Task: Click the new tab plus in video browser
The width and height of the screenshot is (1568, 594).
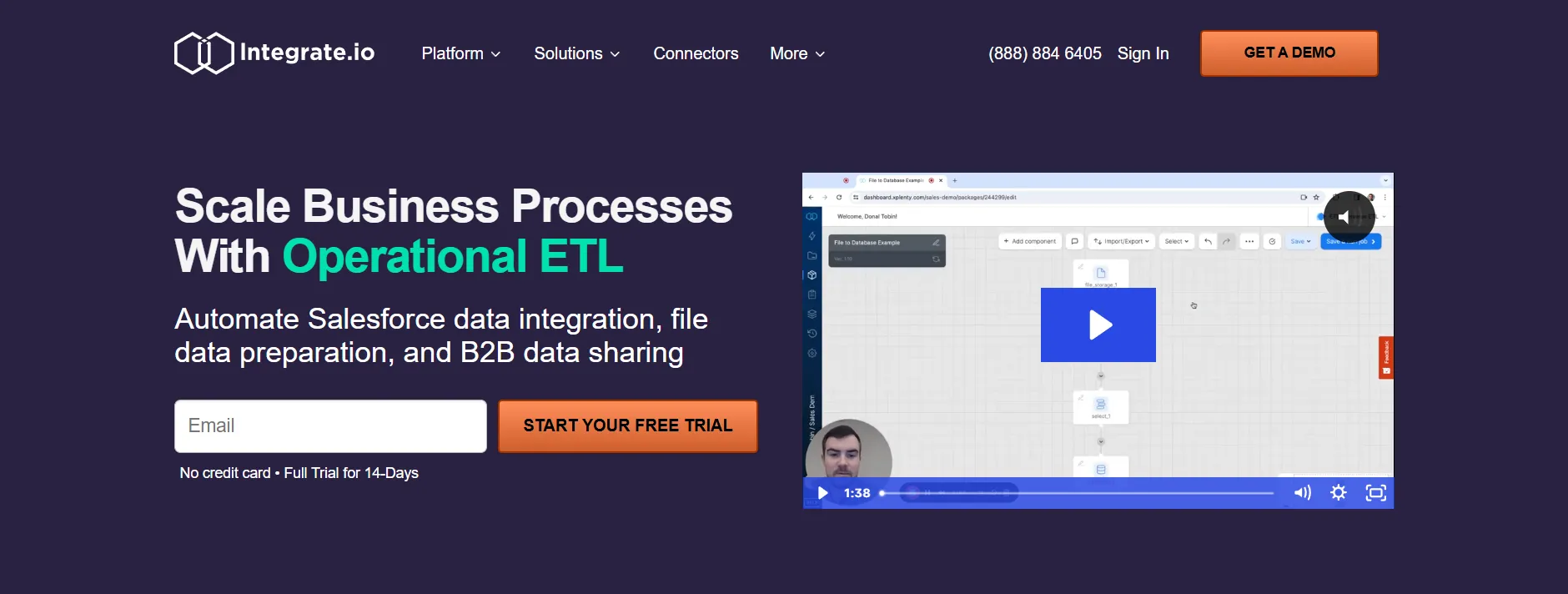Action: [x=955, y=180]
